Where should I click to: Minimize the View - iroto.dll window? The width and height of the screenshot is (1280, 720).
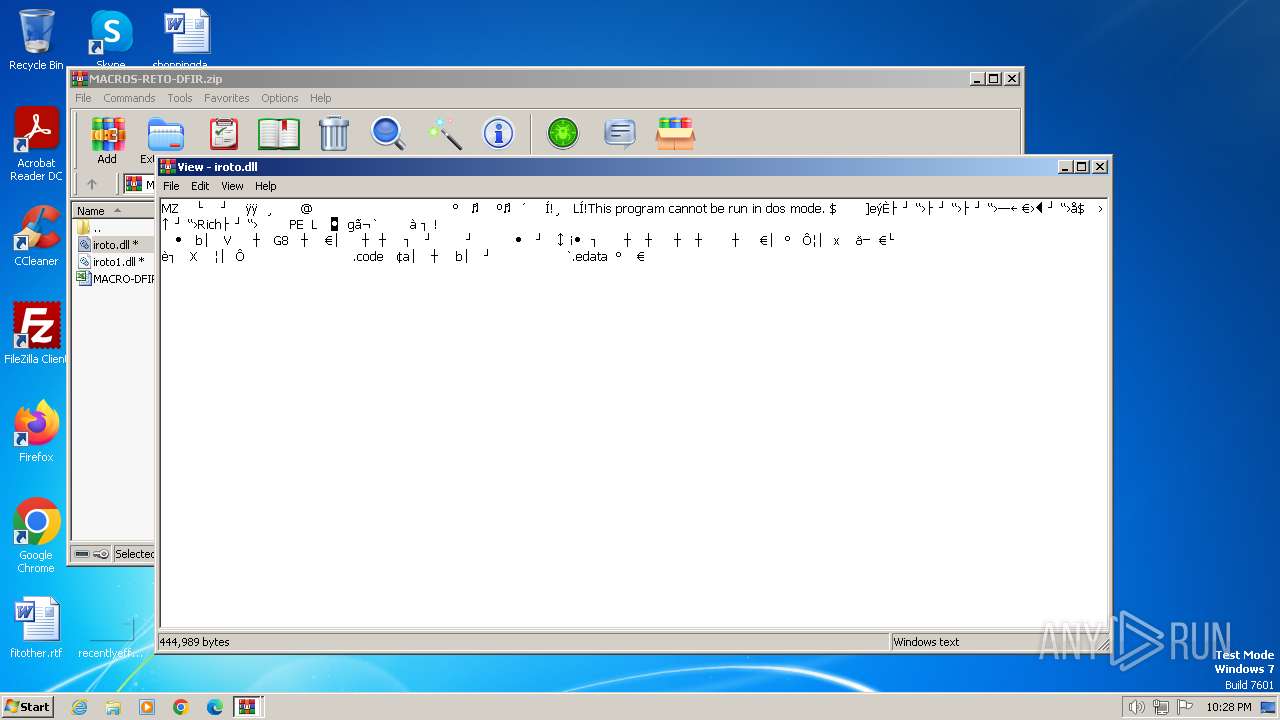pyautogui.click(x=1065, y=167)
